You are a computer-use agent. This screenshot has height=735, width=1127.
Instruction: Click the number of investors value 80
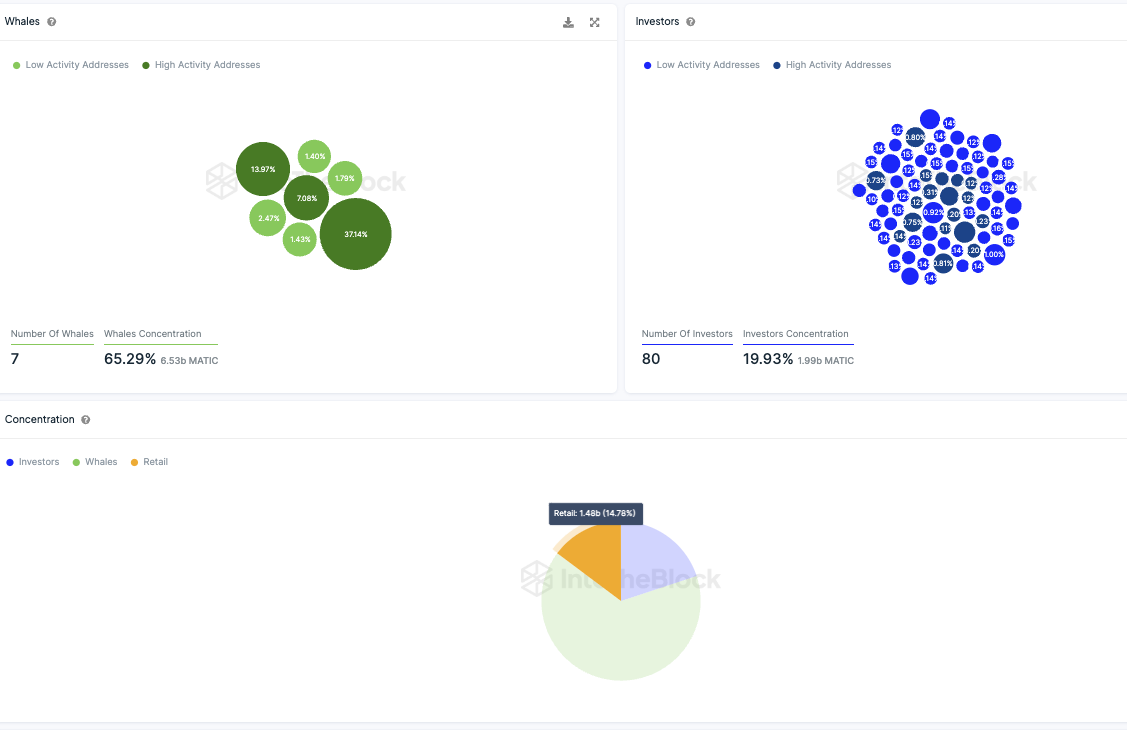(651, 359)
